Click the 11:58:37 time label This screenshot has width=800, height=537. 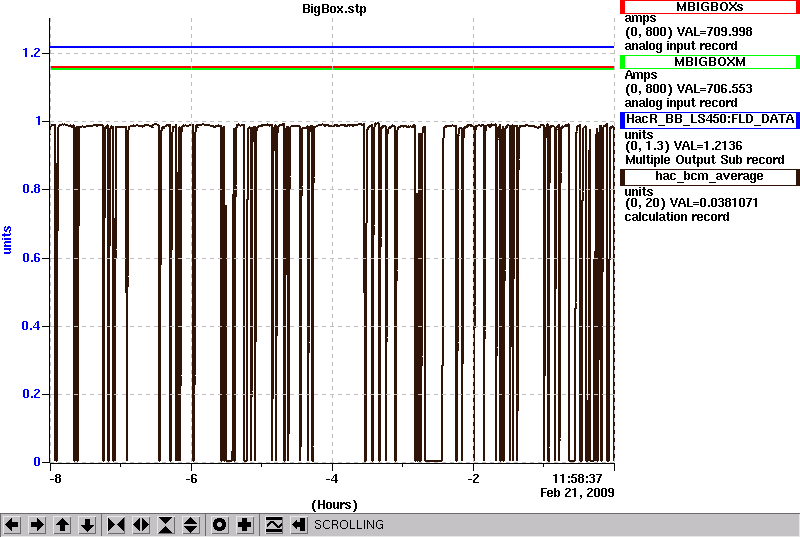click(577, 479)
